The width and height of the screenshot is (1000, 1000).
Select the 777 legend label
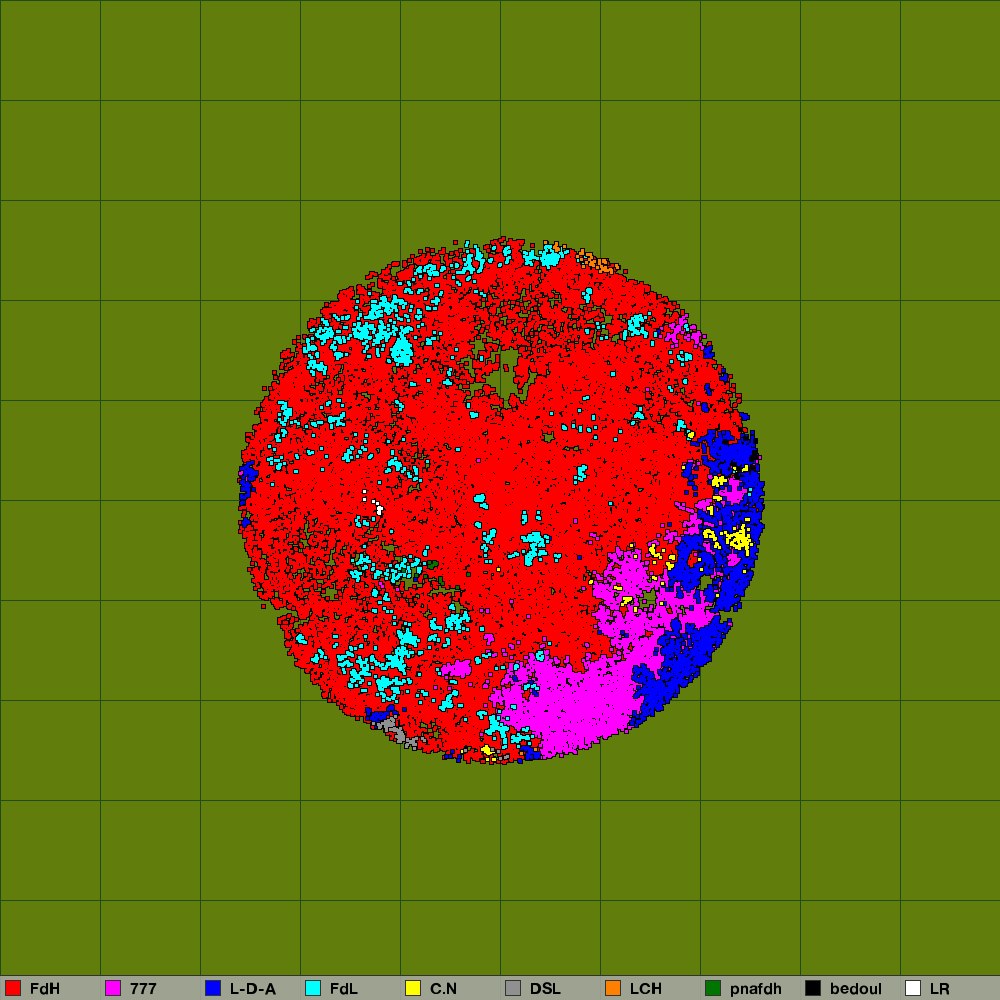[x=143, y=989]
